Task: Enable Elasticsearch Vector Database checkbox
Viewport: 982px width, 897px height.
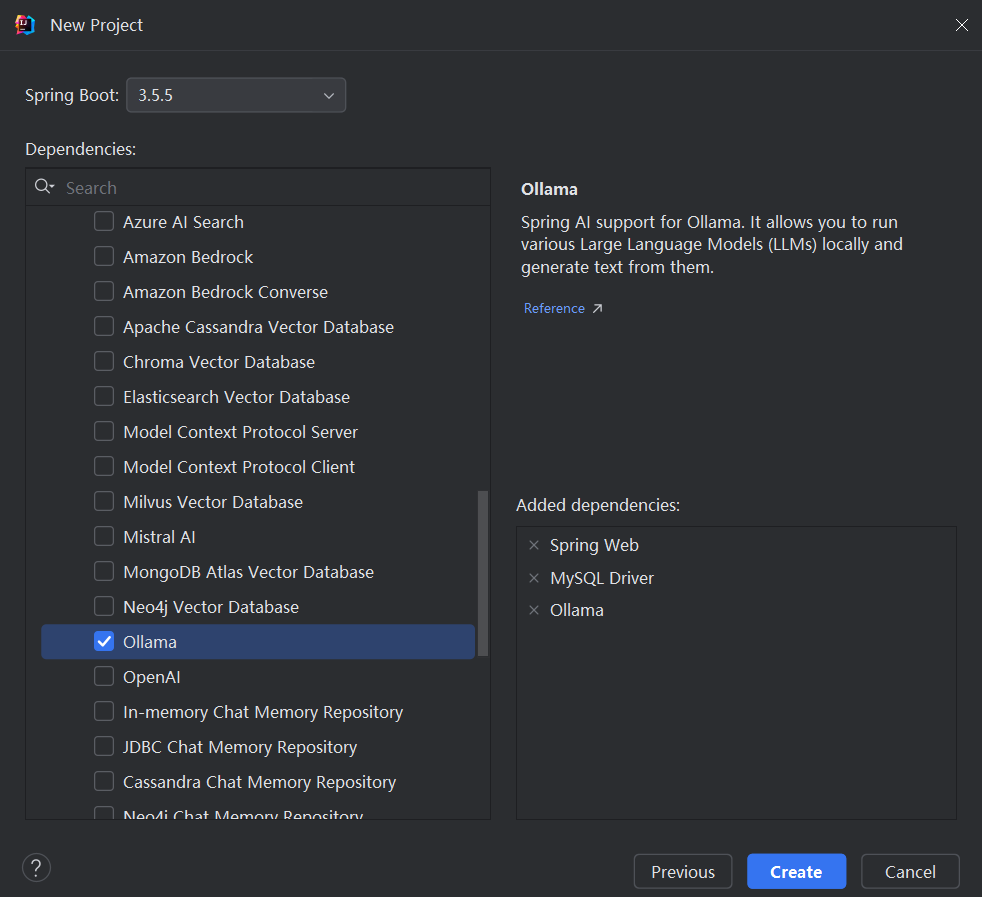Action: pos(104,397)
